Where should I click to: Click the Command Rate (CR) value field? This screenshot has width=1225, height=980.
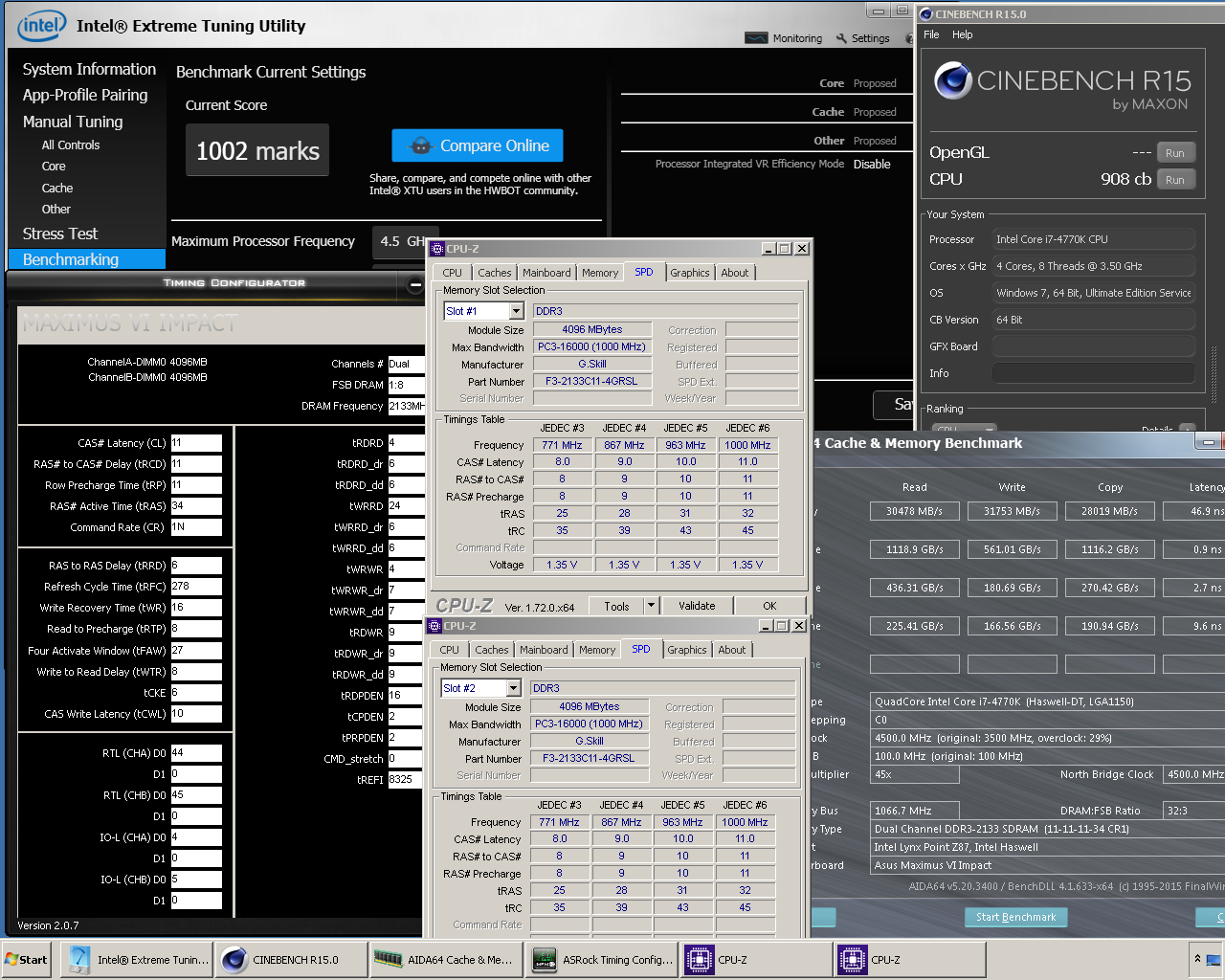[x=196, y=527]
